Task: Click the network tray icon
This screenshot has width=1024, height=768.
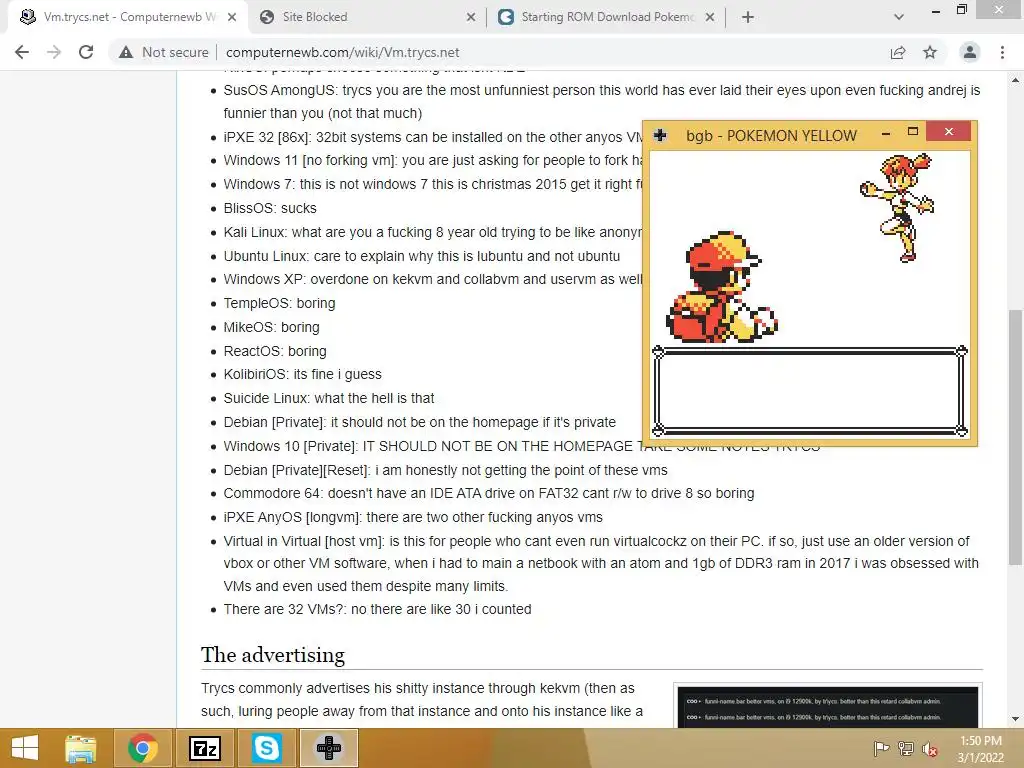Action: click(x=906, y=748)
